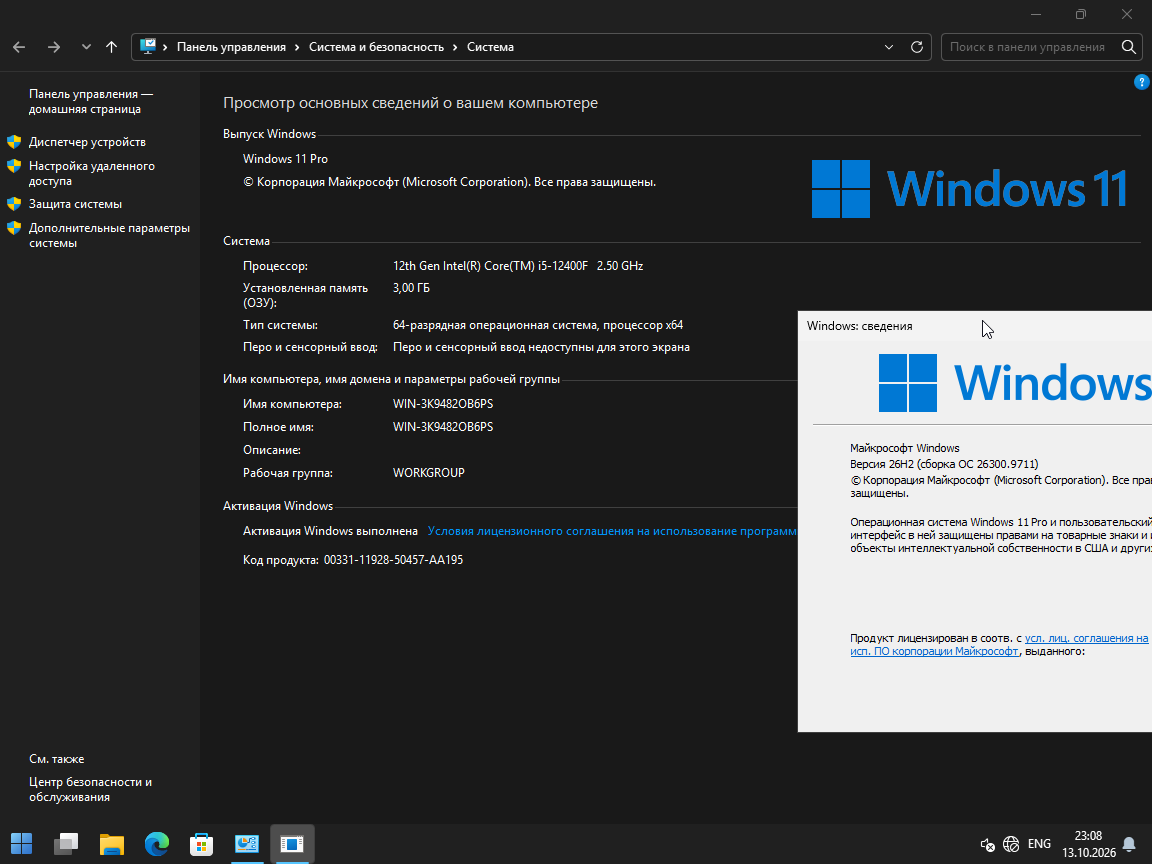1152x864 pixels.
Task: Switch input language via ENG indicator
Action: coord(1039,844)
